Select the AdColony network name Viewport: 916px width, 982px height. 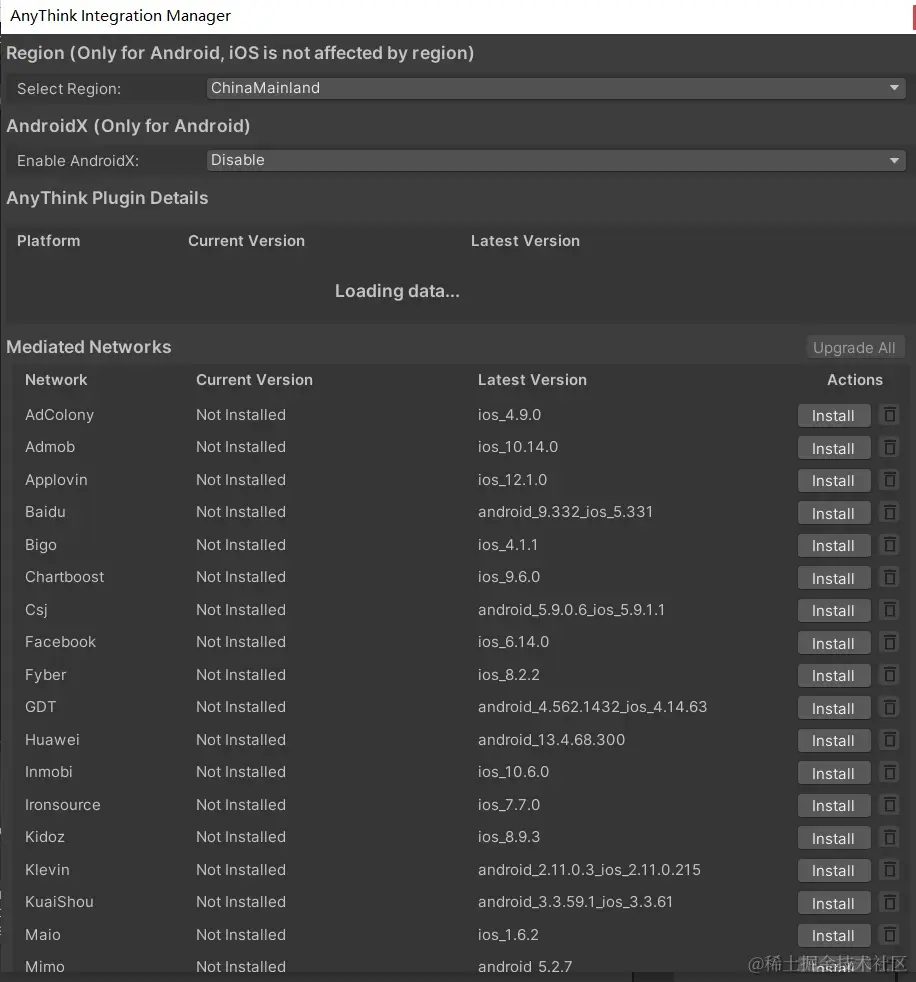59,415
